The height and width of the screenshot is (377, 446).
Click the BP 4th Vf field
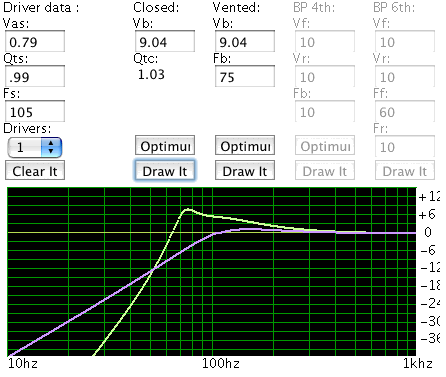325,41
